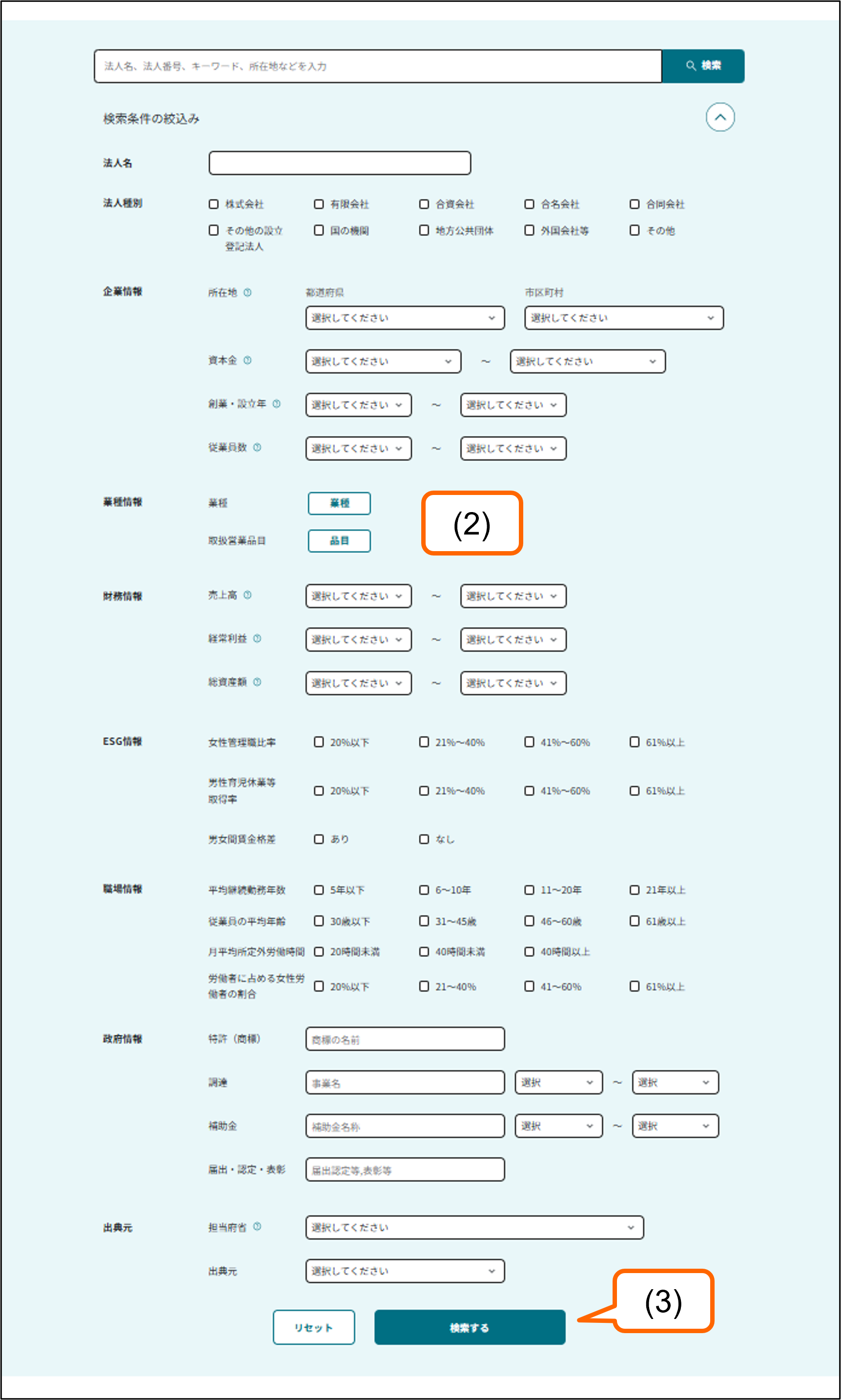Viewport: 841px width, 1400px height.
Task: Expand the 担当府省 dropdown
Action: (x=474, y=1228)
